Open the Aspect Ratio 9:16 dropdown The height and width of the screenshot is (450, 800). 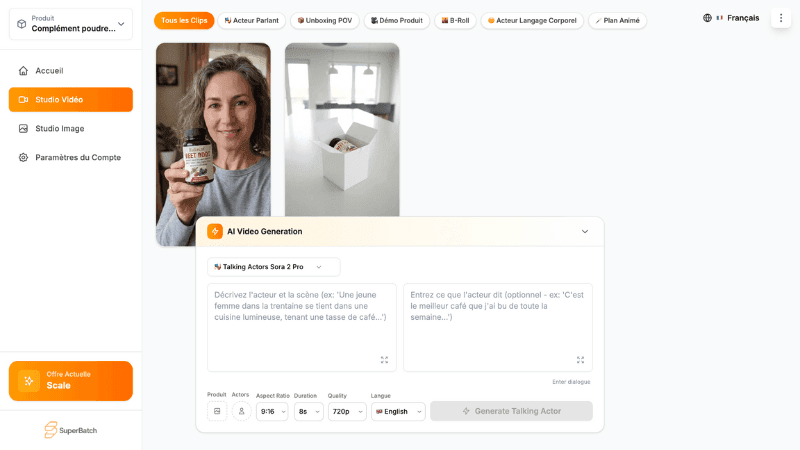272,411
